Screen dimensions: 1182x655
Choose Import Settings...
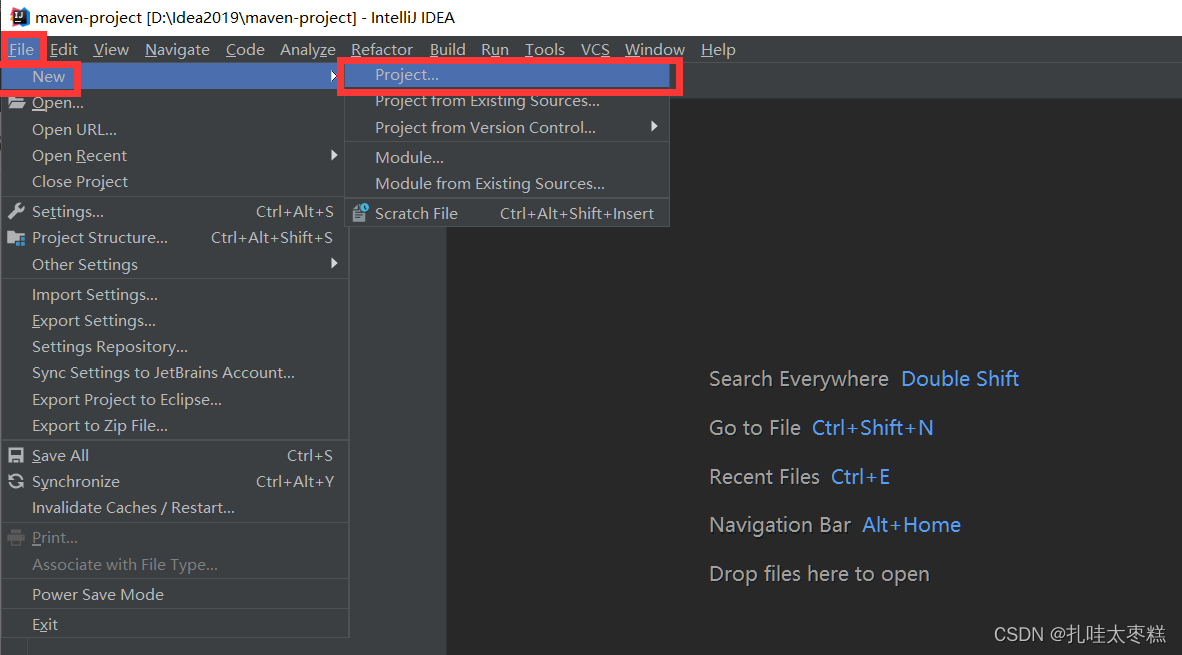[x=175, y=295]
